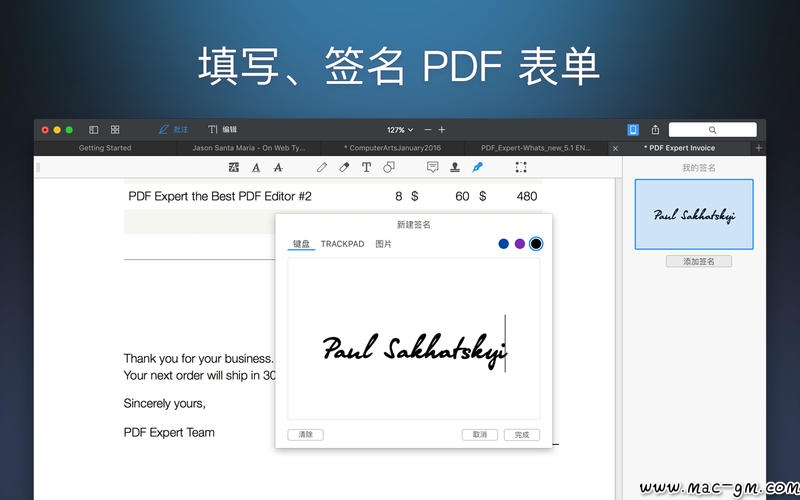800x500 pixels.
Task: Choose the 键盘 keyboard signature tab
Action: (301, 244)
